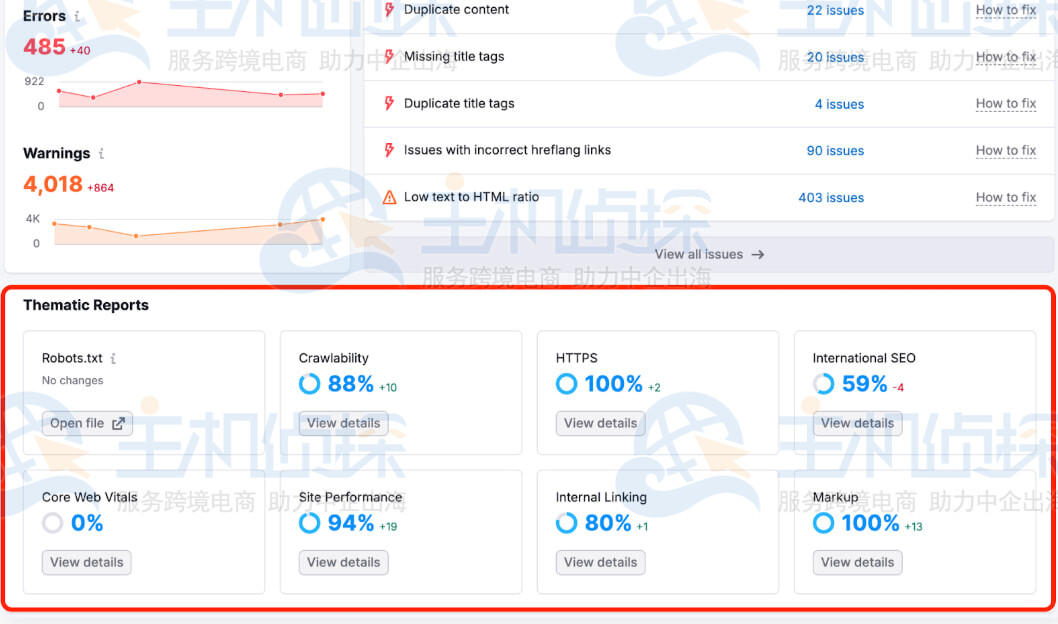Click the Warnings count 4,018
The width and height of the screenshot is (1058, 624).
(x=53, y=184)
